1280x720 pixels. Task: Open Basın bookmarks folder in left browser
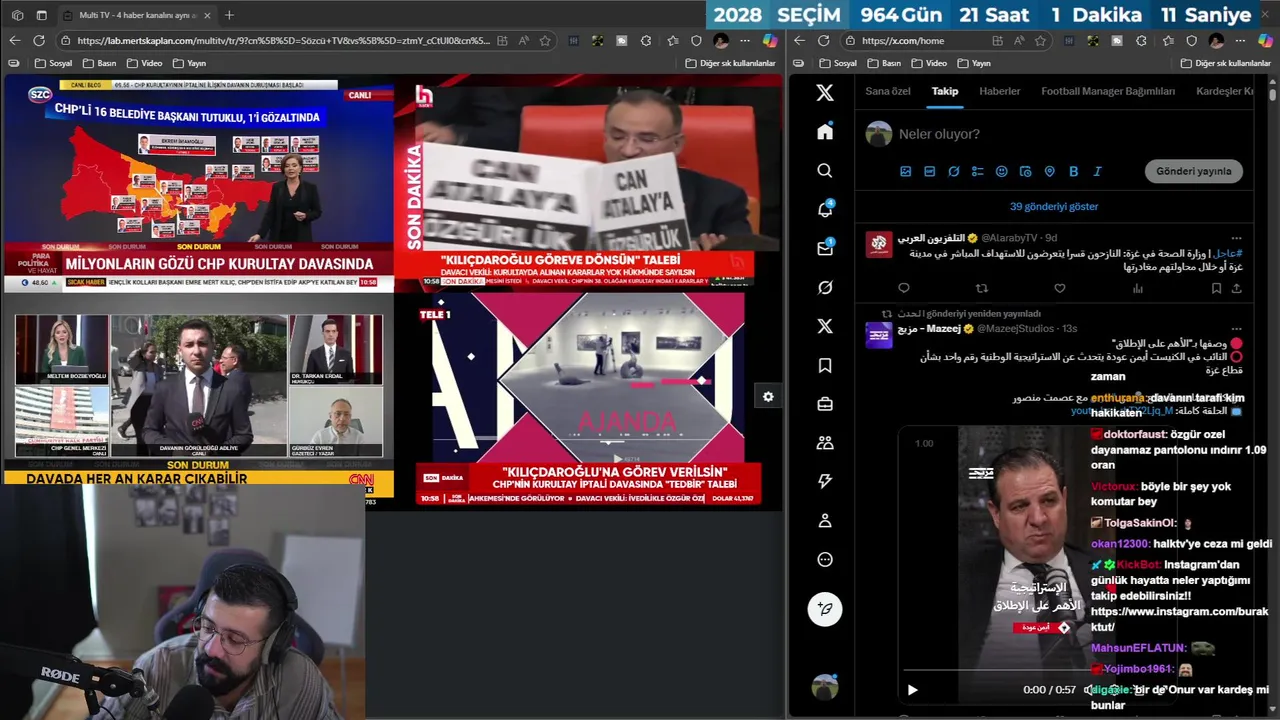pos(99,63)
